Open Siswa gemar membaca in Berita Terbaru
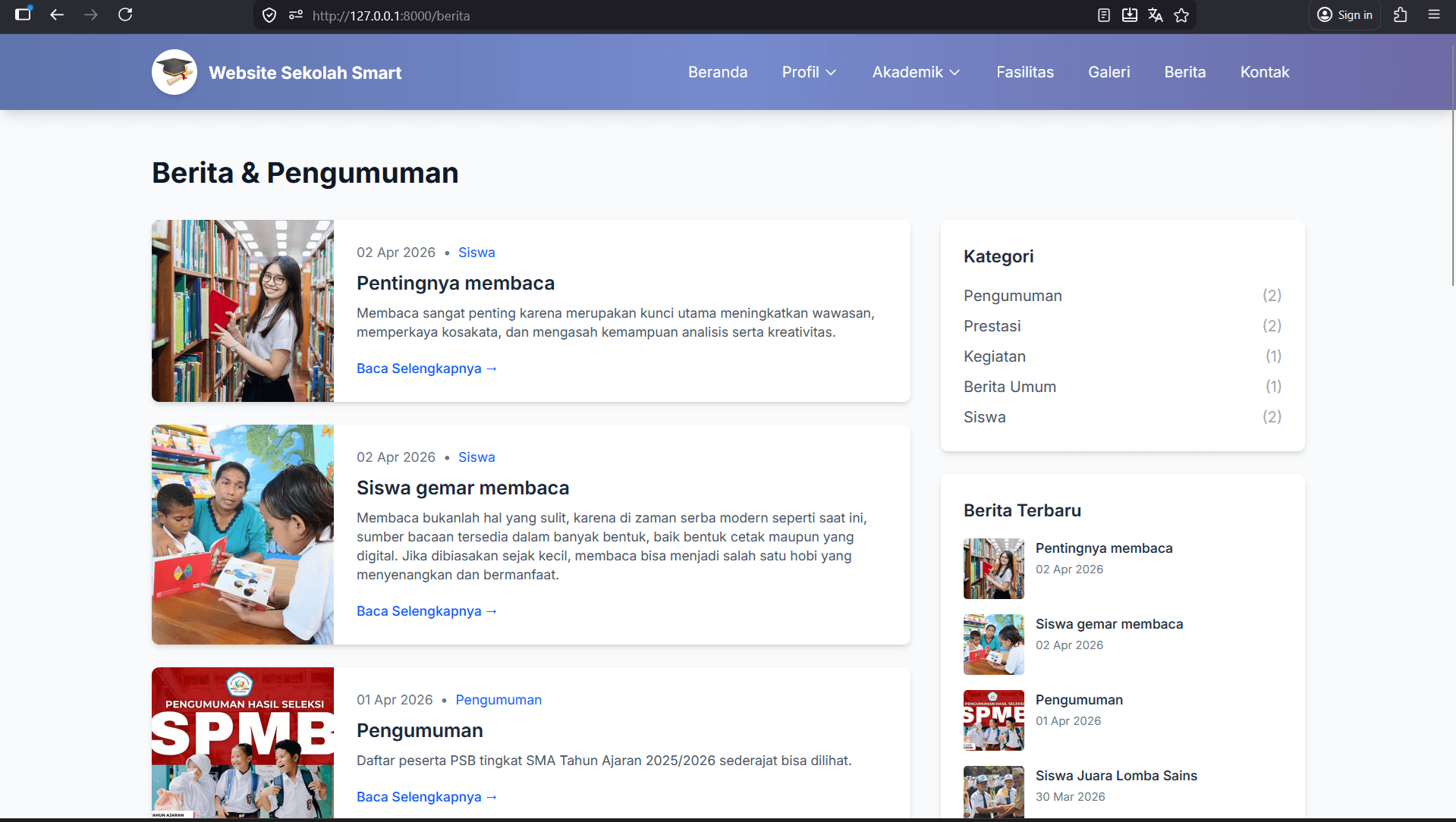The height and width of the screenshot is (822, 1456). 1109,624
